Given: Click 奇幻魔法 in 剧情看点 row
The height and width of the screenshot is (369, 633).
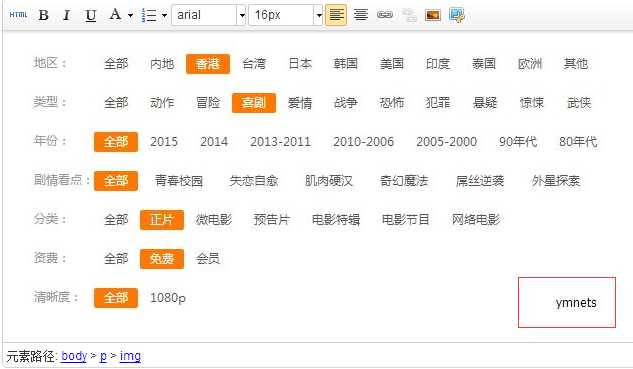Looking at the screenshot, I should tap(404, 181).
